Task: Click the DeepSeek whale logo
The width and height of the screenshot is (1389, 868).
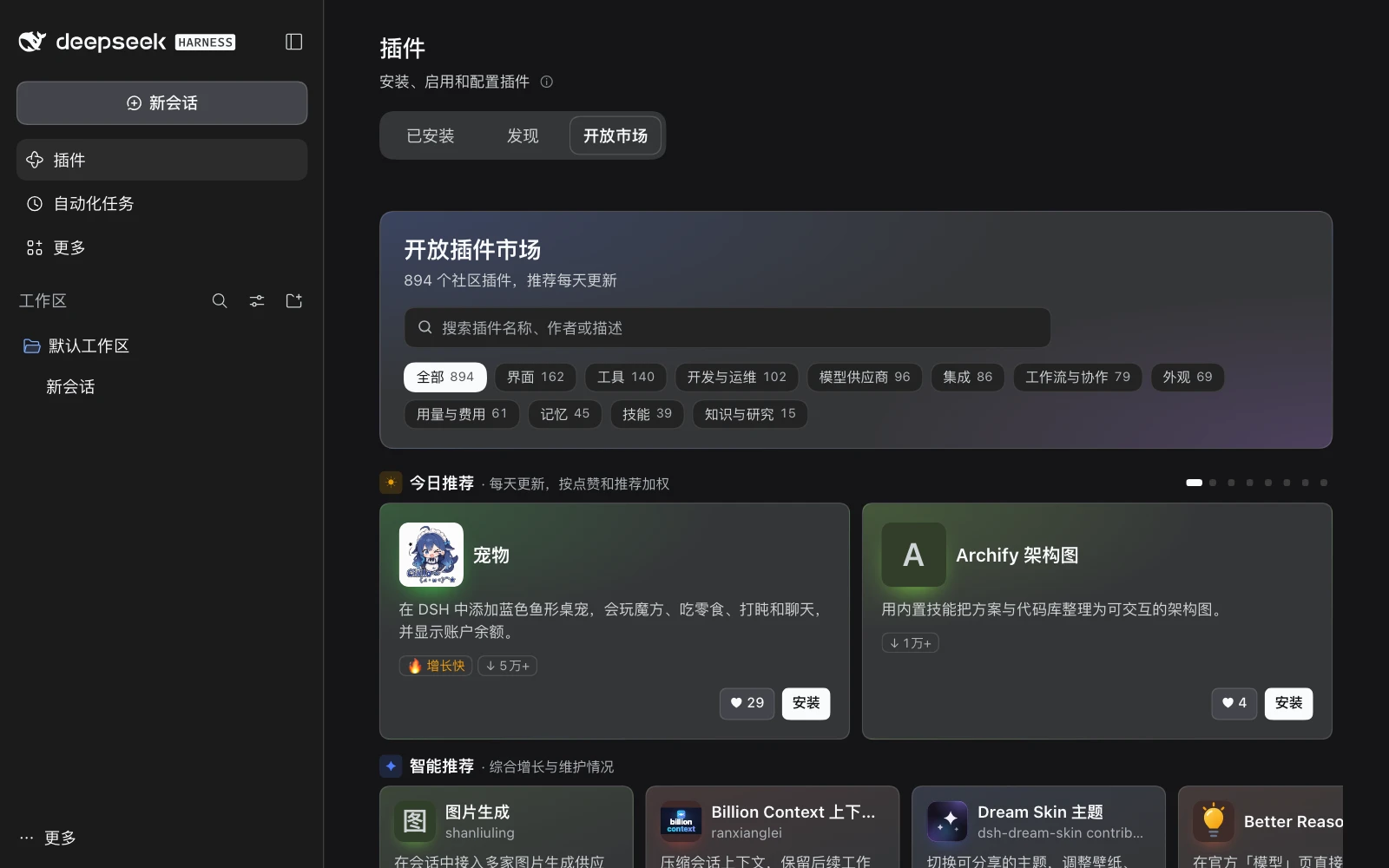Action: (32, 42)
